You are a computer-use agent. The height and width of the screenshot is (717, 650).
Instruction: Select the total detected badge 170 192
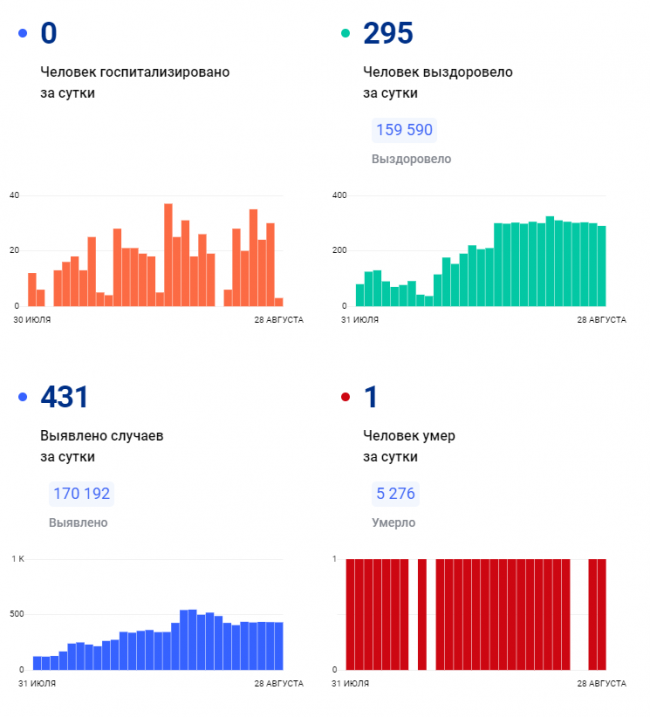[x=81, y=493]
